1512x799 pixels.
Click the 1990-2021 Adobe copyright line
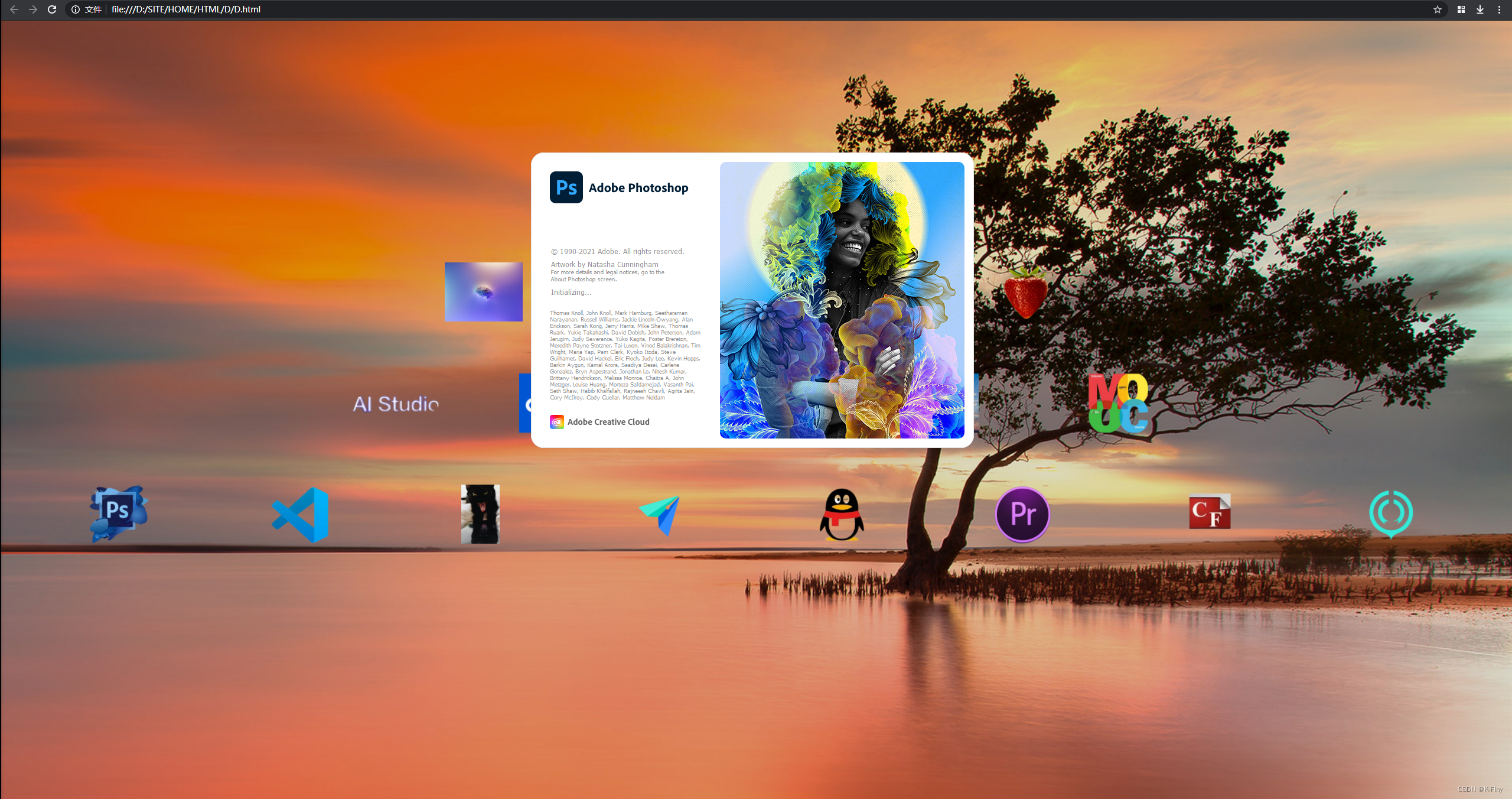tap(617, 252)
